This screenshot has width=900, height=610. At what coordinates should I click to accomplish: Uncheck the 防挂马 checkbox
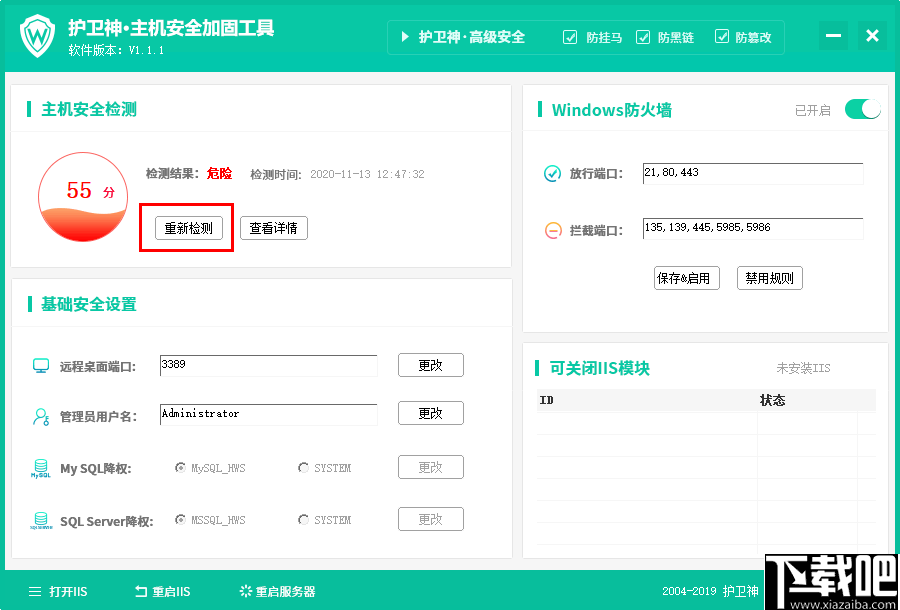tap(570, 38)
